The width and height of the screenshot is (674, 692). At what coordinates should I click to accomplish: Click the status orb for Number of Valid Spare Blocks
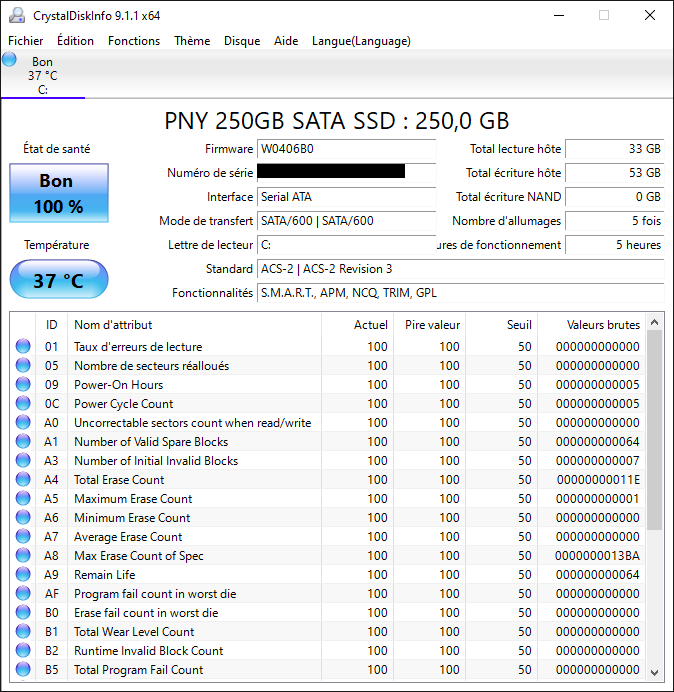tap(23, 442)
